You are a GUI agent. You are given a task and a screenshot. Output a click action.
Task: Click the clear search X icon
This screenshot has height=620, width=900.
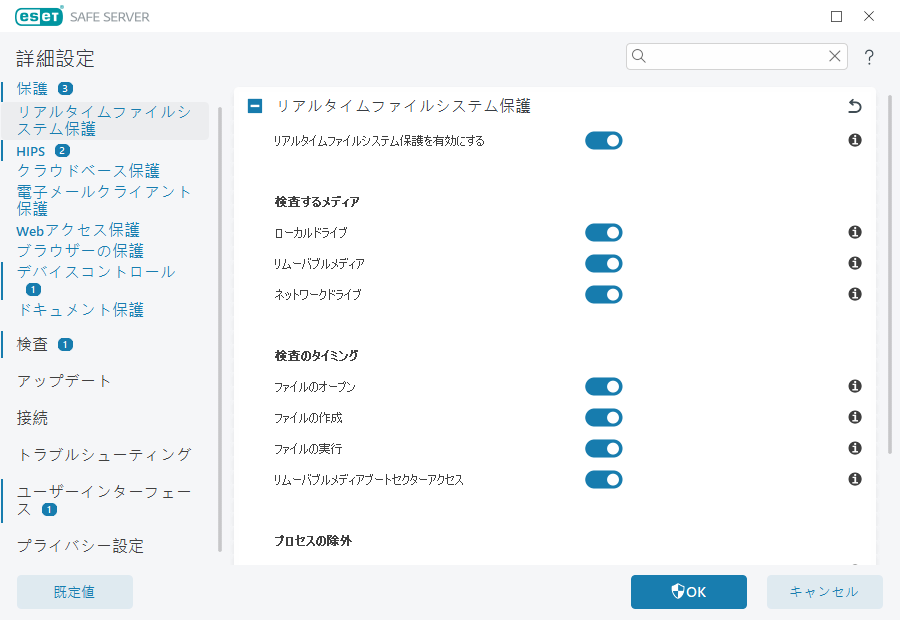coord(835,57)
